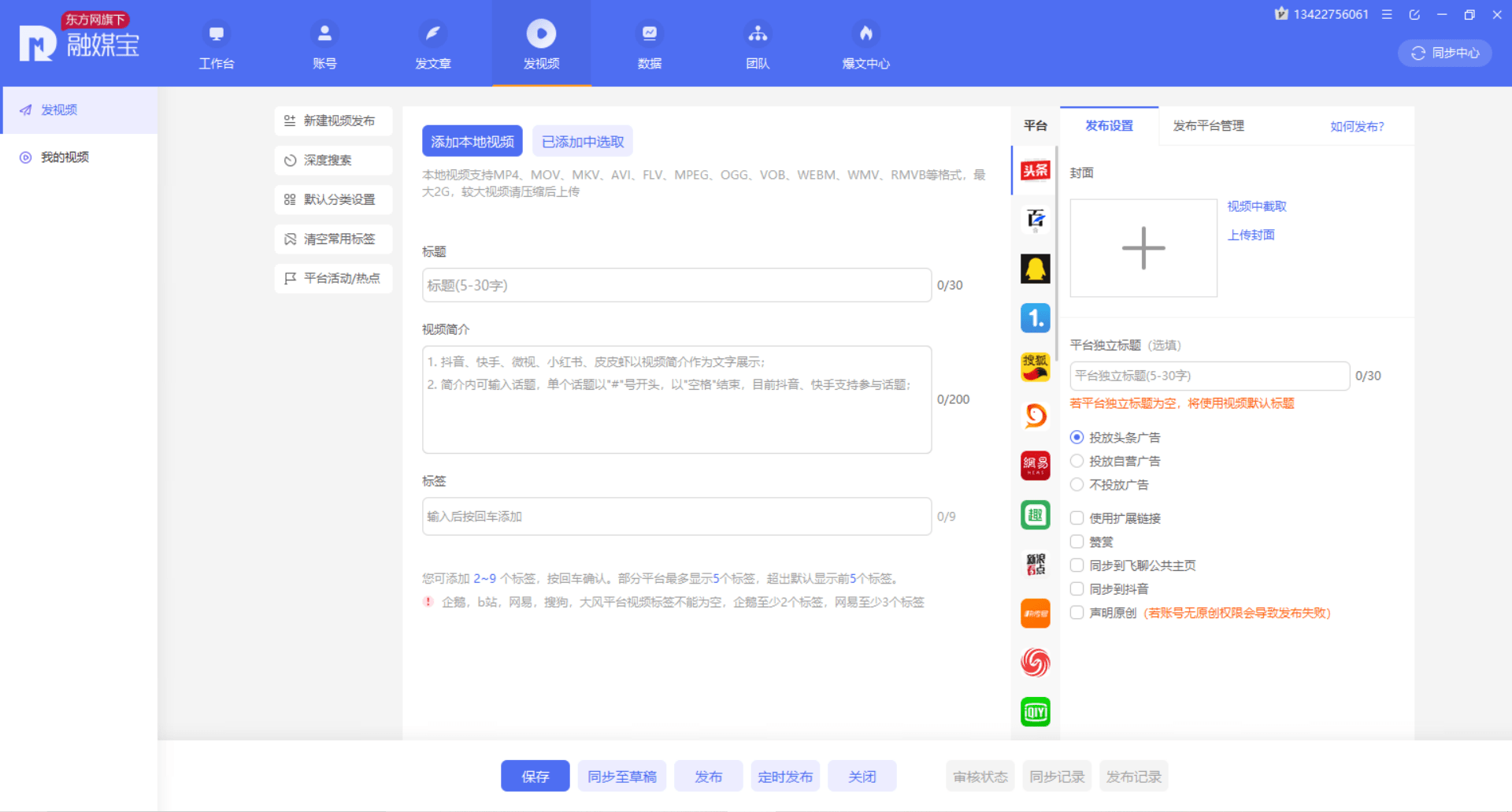1512x812 pixels.
Task: Click the 同步中心 sync button
Action: [x=1445, y=53]
